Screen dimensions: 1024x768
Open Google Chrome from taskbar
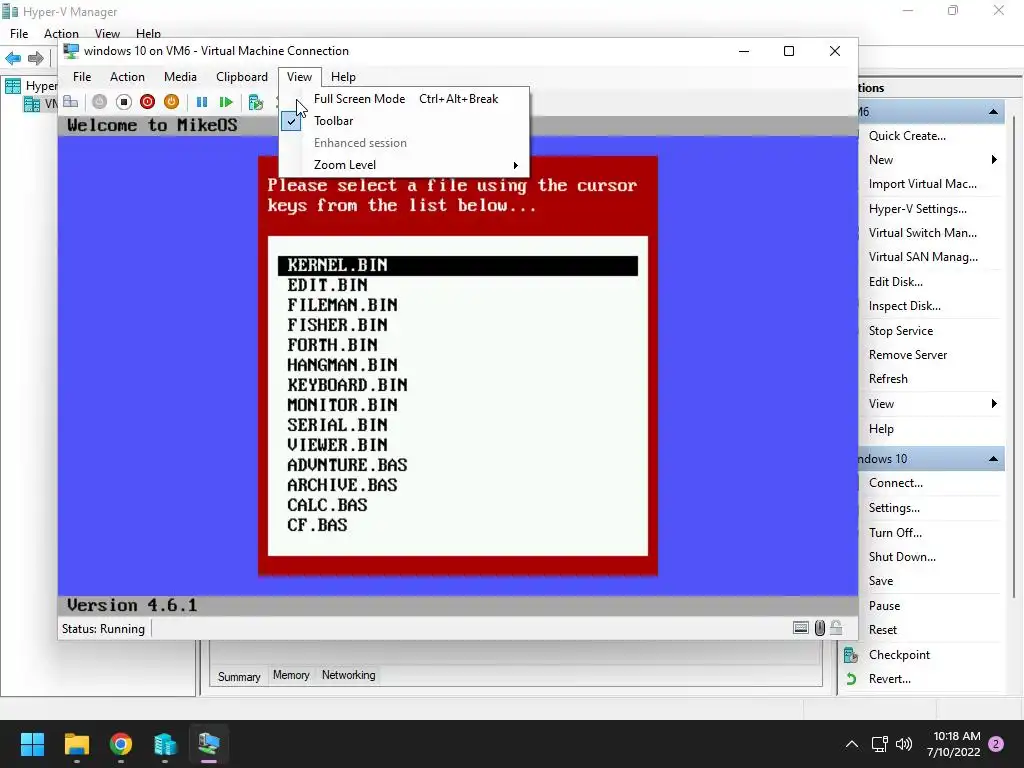point(121,744)
